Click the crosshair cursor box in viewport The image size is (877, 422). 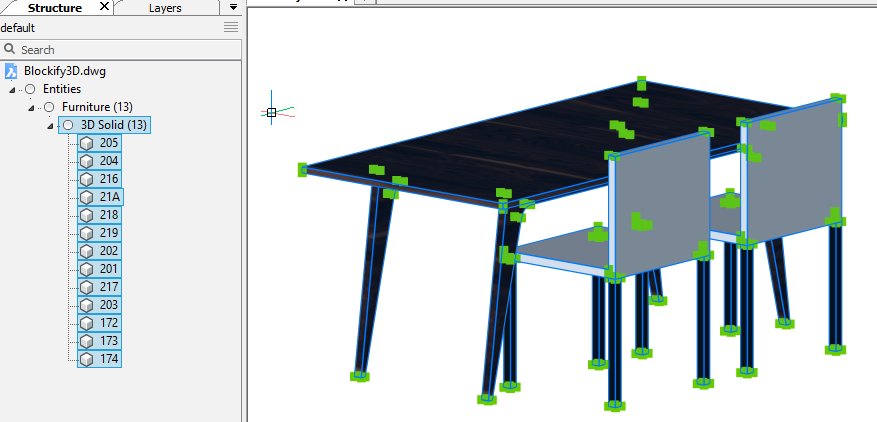(271, 112)
